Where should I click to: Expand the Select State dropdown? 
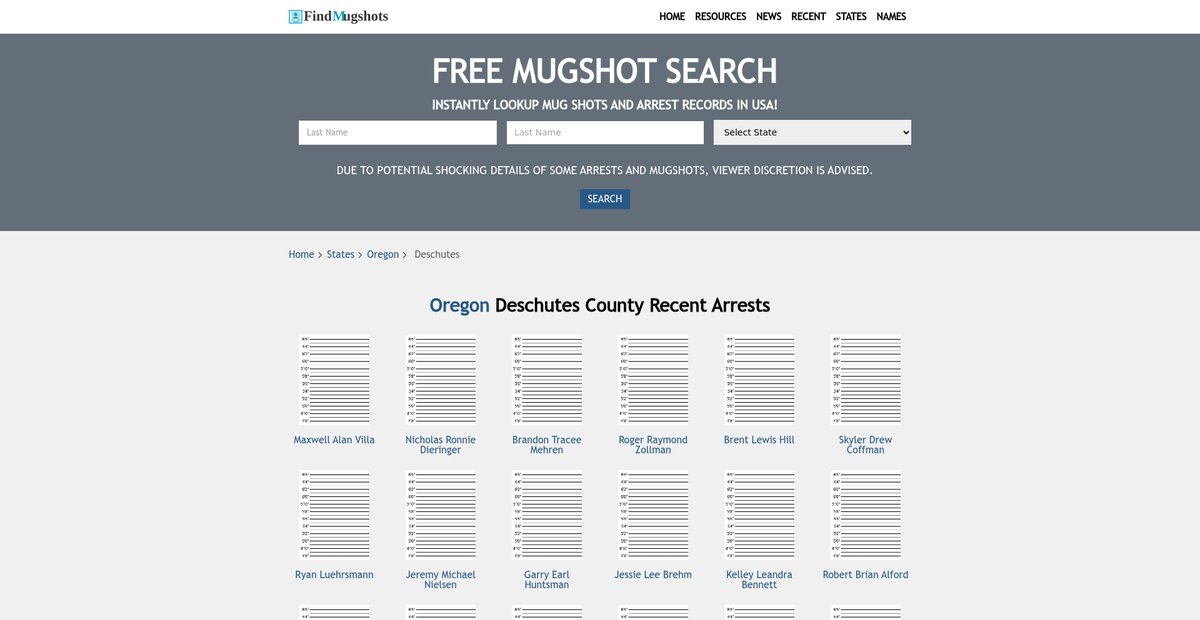[x=812, y=132]
